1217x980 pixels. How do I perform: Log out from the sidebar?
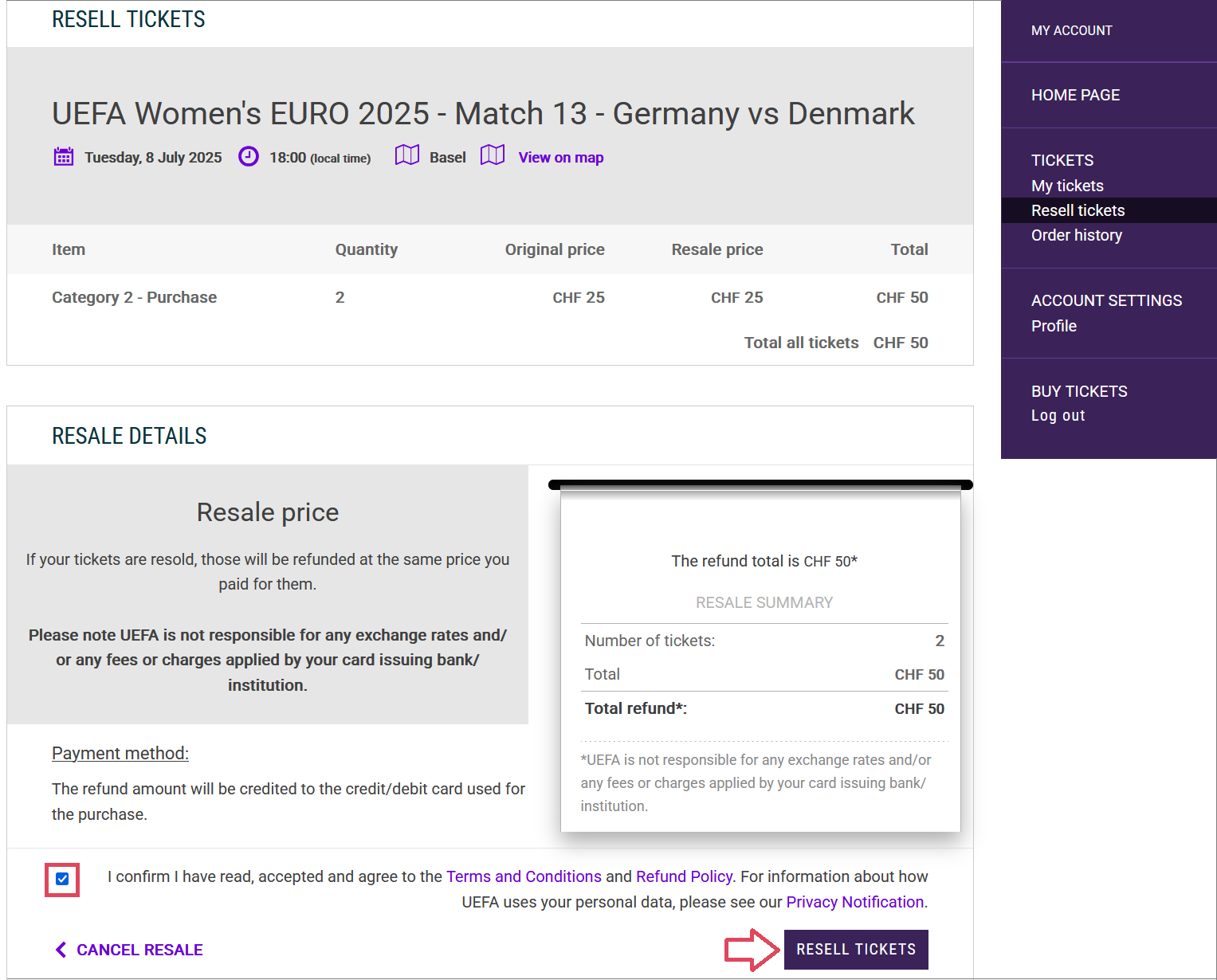coord(1058,415)
